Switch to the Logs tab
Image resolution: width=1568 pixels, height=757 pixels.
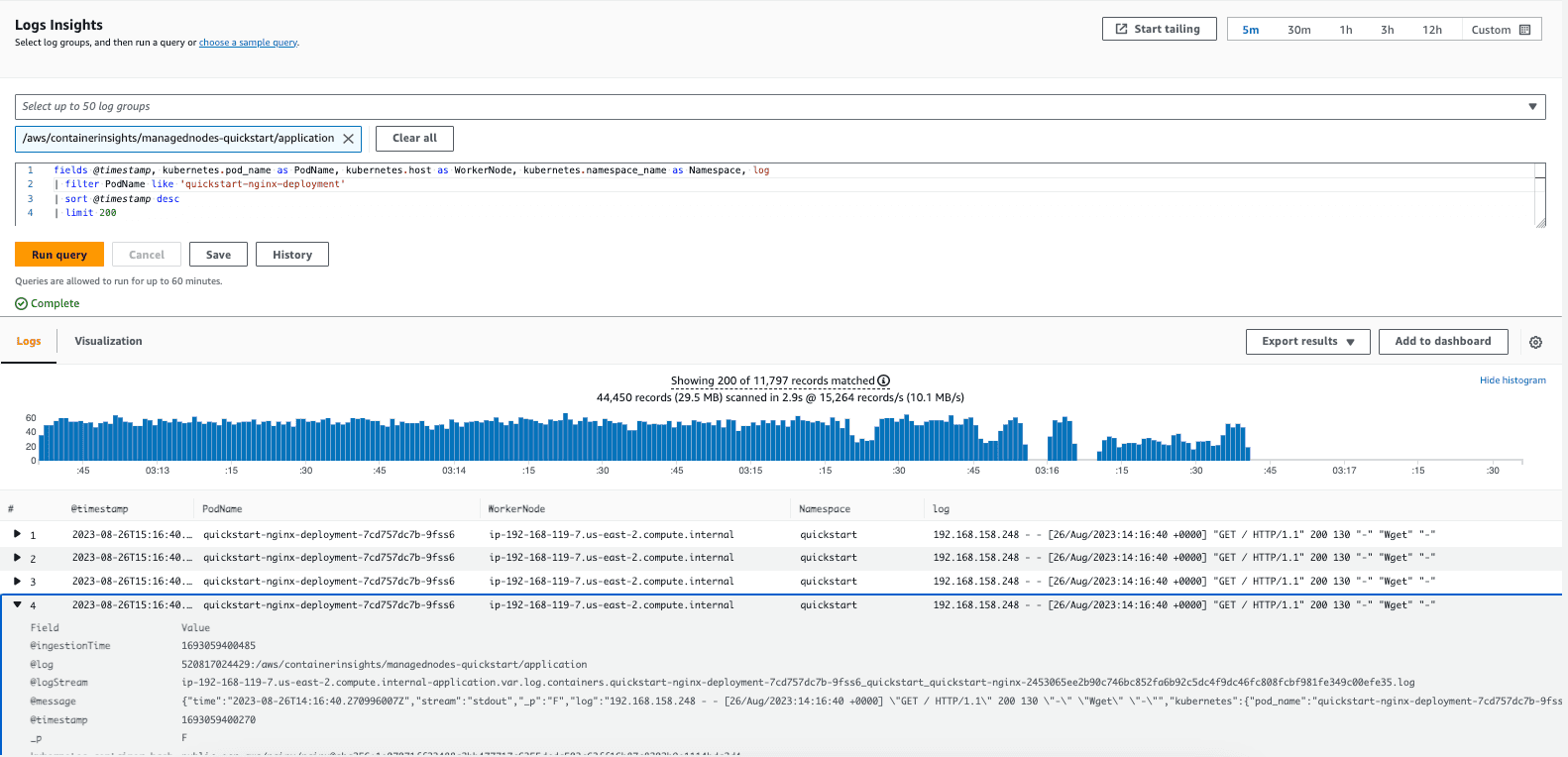pyautogui.click(x=29, y=341)
